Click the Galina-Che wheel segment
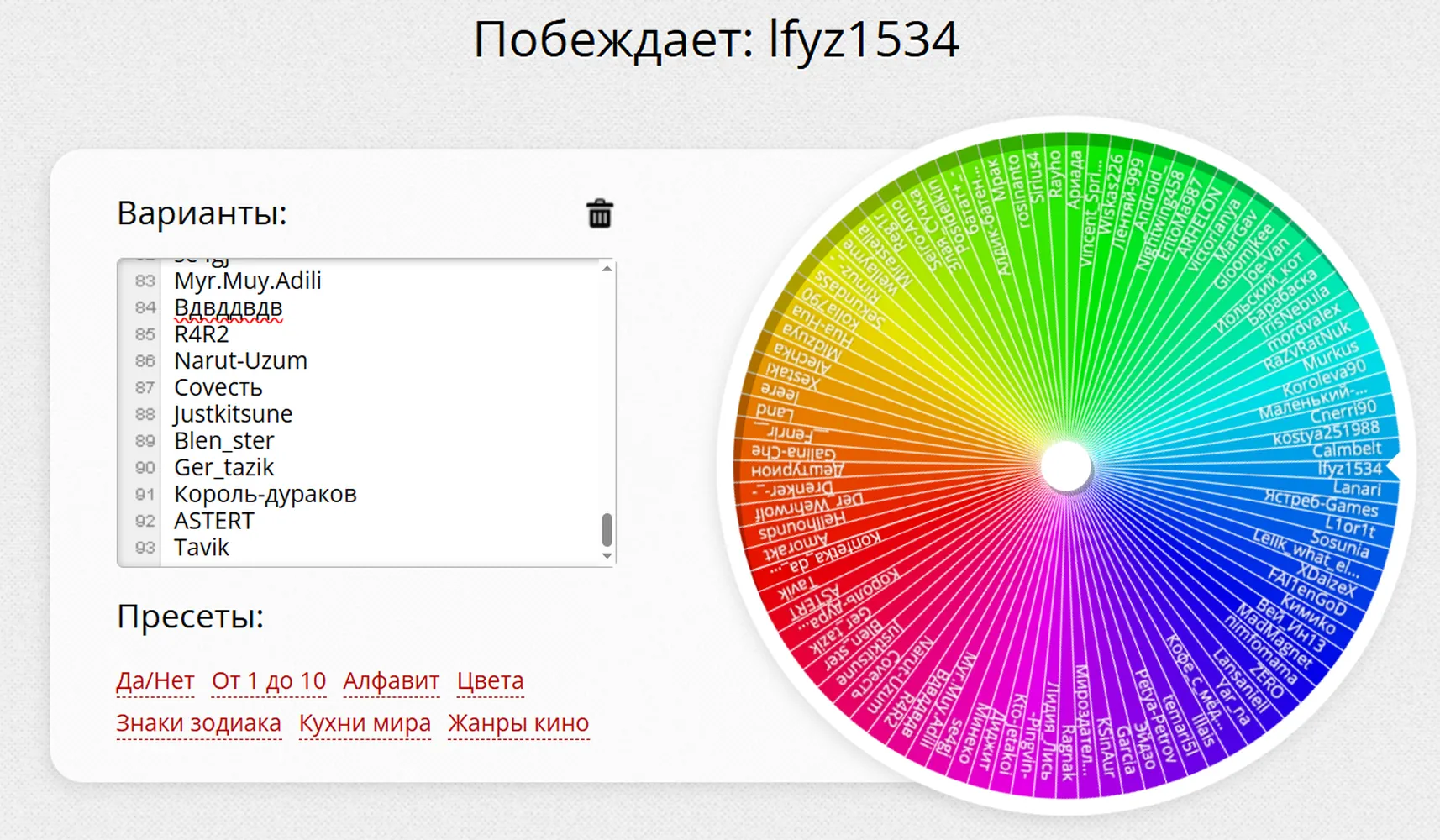This screenshot has height=840, width=1440. point(794,451)
